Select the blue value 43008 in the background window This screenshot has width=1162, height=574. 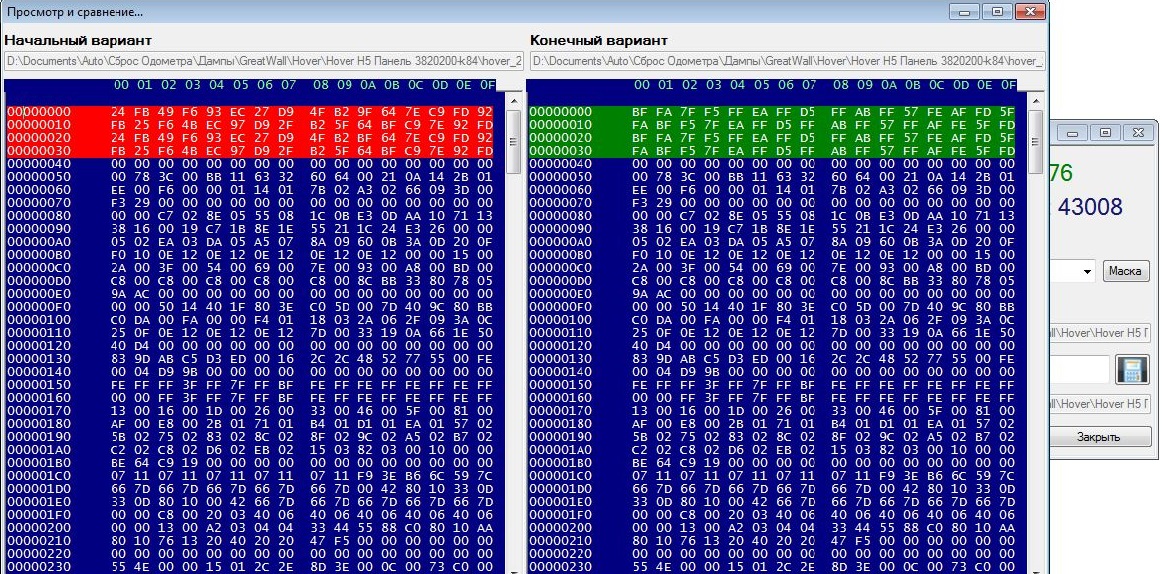[1090, 207]
